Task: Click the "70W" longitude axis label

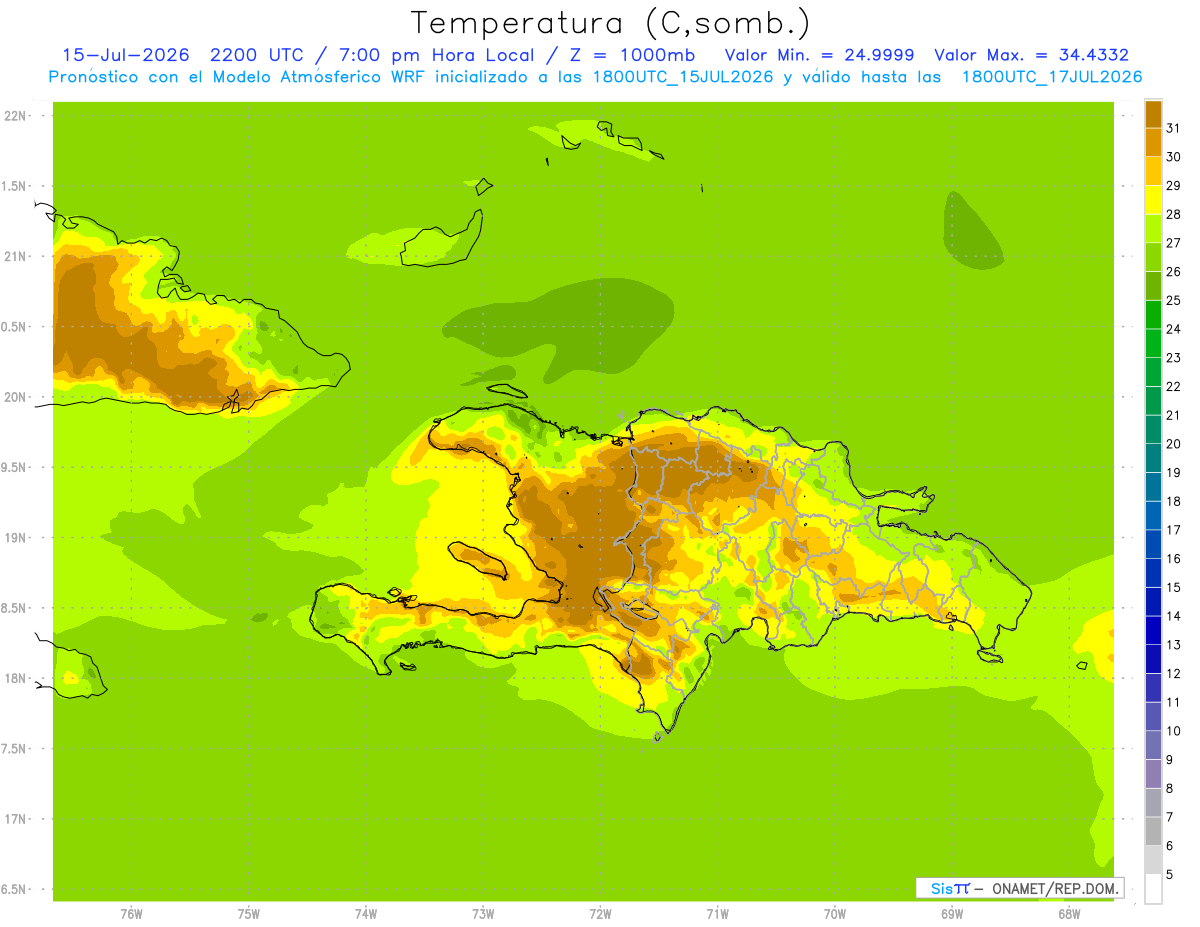Action: [835, 914]
